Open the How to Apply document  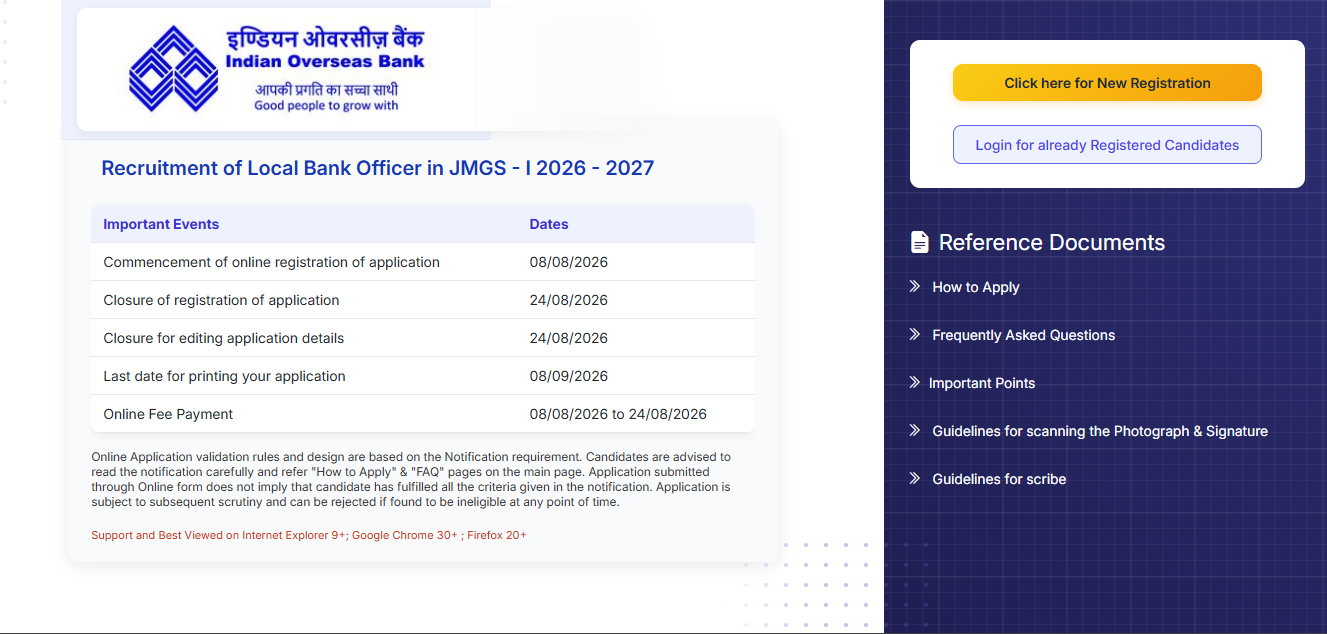pos(976,287)
